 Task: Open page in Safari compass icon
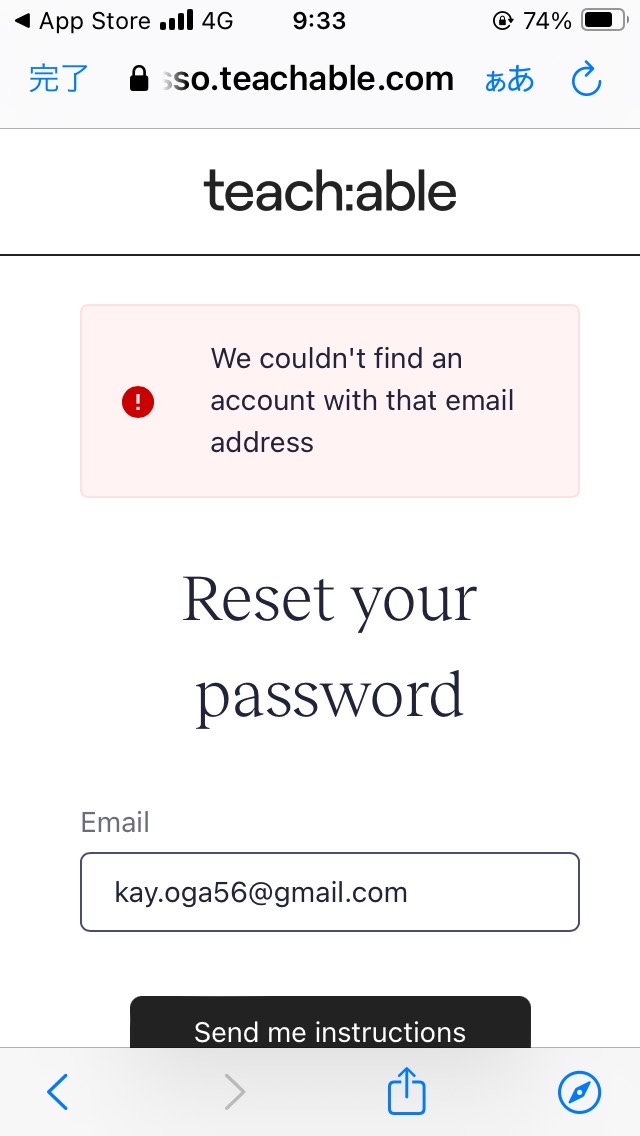(579, 1092)
